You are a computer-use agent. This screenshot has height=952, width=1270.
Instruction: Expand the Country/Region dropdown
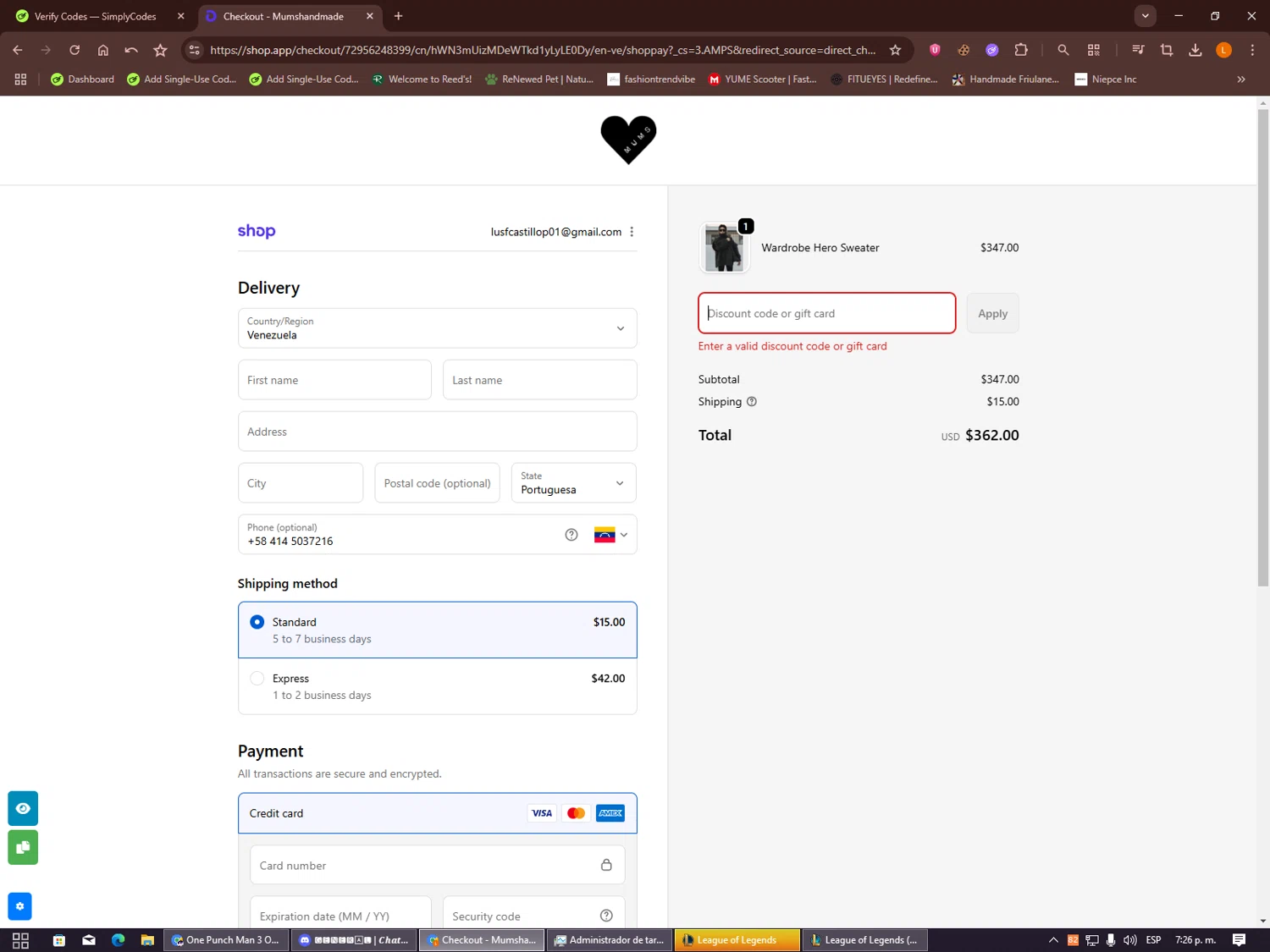pos(437,328)
